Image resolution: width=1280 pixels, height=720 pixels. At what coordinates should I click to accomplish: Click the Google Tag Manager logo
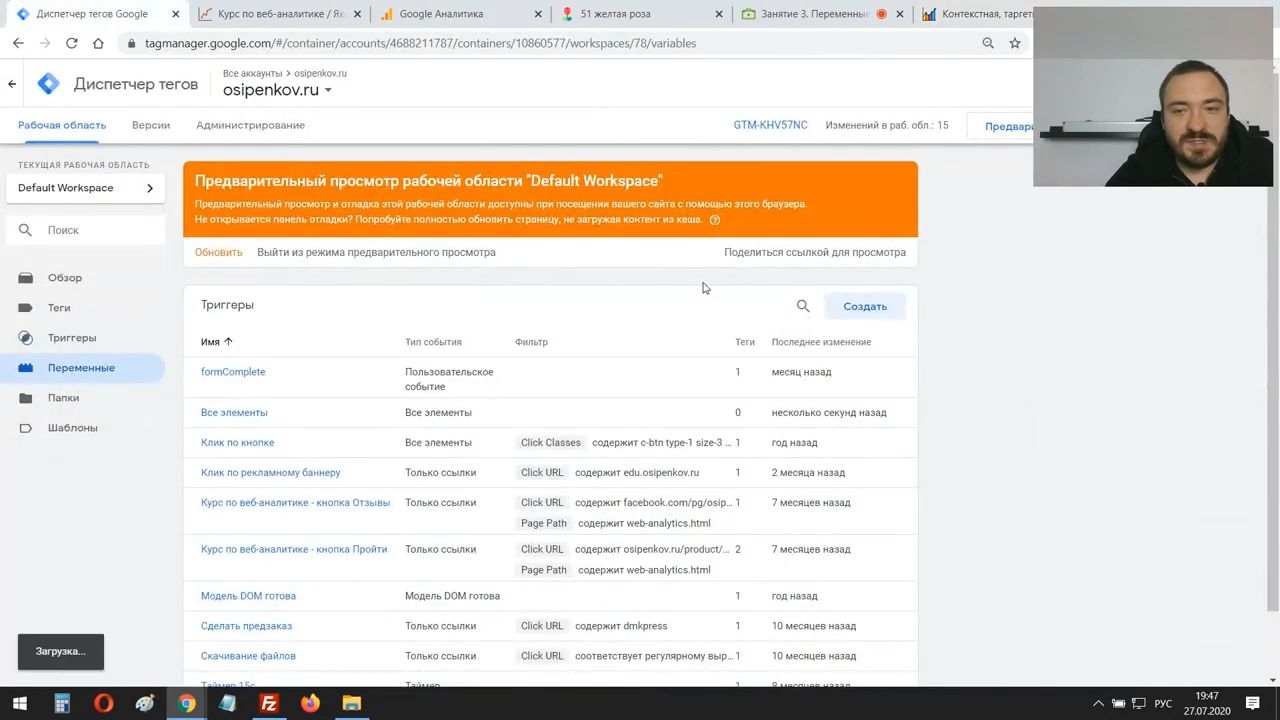48,84
